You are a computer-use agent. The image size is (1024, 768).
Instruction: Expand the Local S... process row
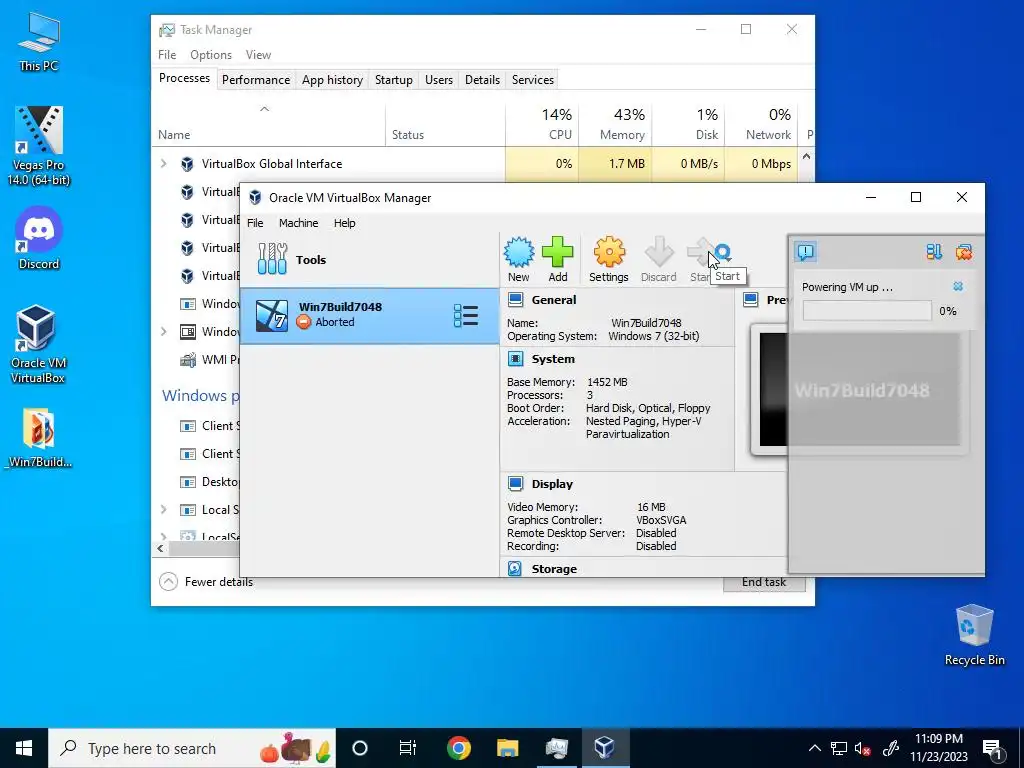pyautogui.click(x=164, y=509)
